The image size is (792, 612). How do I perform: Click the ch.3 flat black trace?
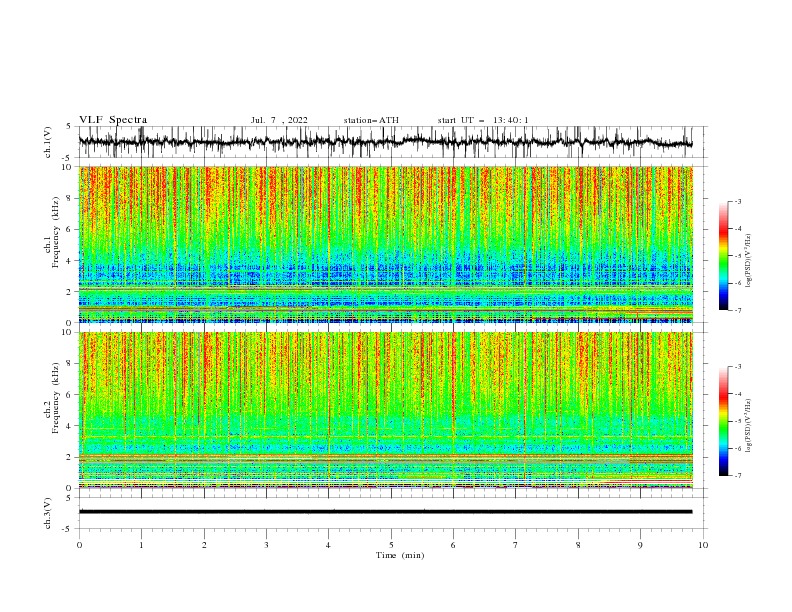click(386, 512)
